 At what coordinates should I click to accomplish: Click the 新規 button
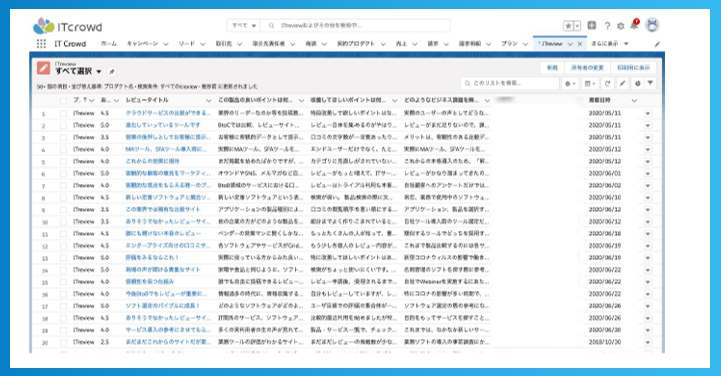(x=552, y=68)
